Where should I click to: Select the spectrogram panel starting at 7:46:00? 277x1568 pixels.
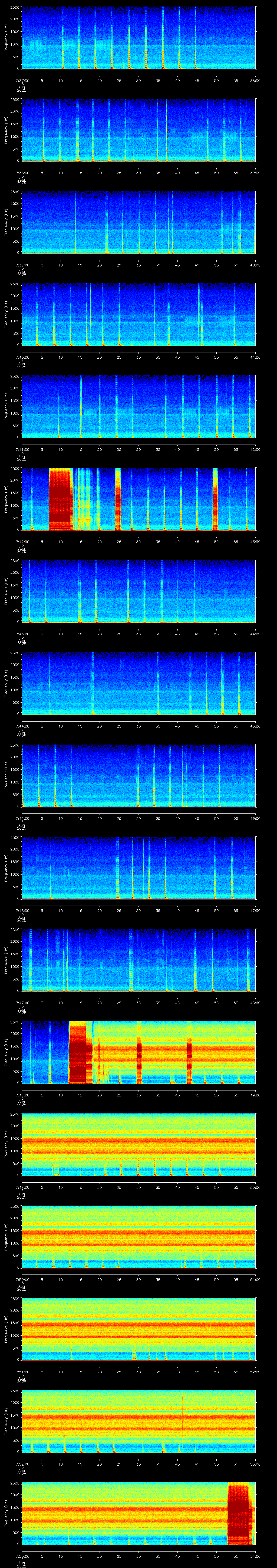coord(139,868)
